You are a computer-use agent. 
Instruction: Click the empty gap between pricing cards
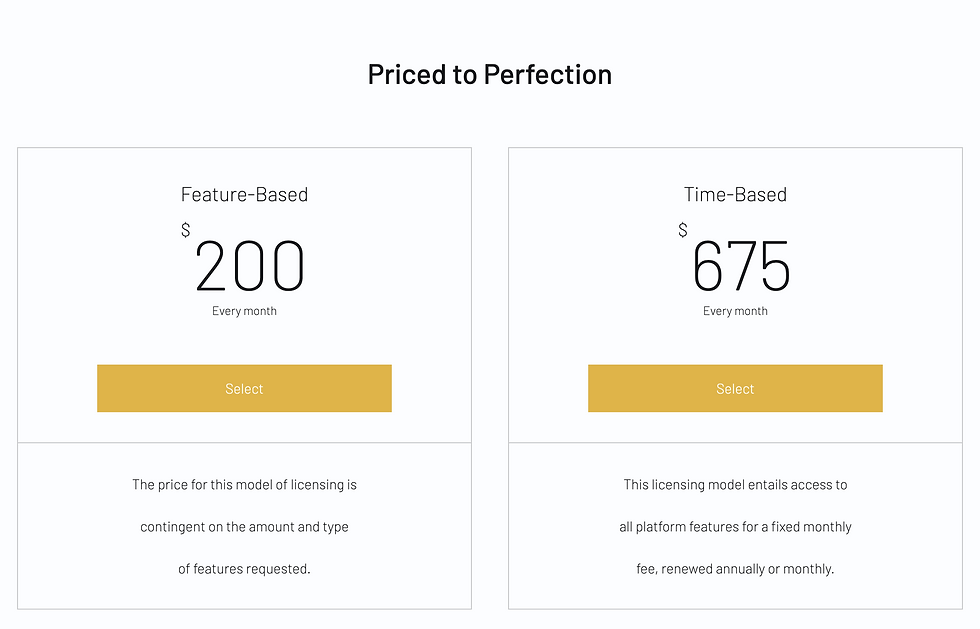pos(490,378)
